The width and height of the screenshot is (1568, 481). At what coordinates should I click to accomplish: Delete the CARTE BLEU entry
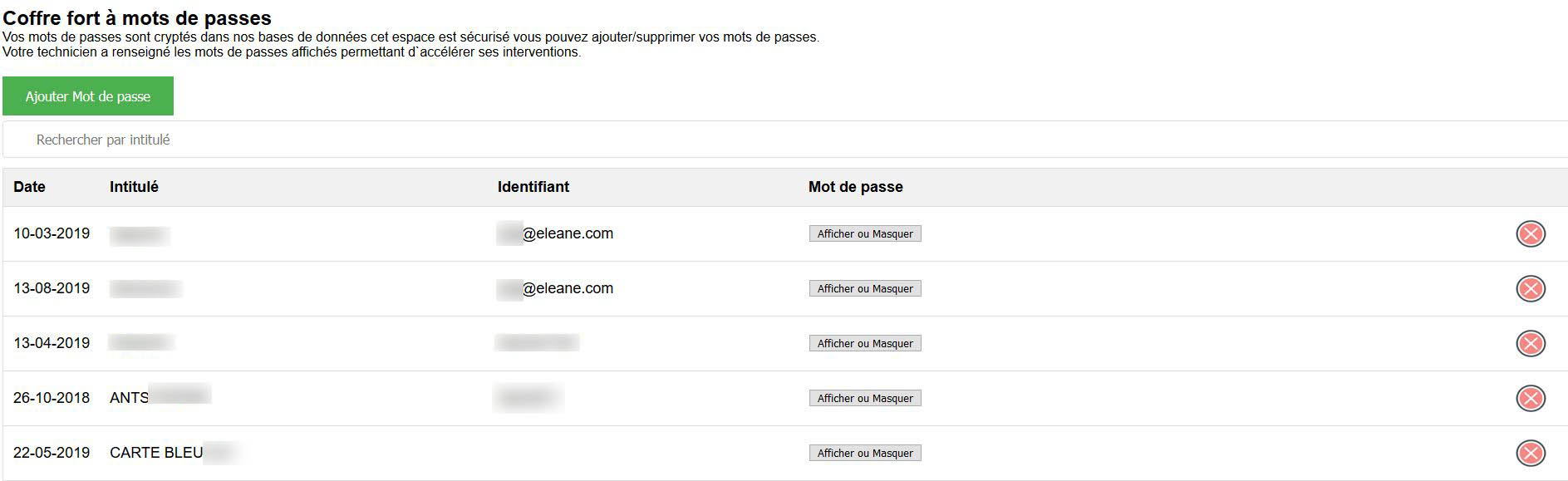tap(1530, 454)
